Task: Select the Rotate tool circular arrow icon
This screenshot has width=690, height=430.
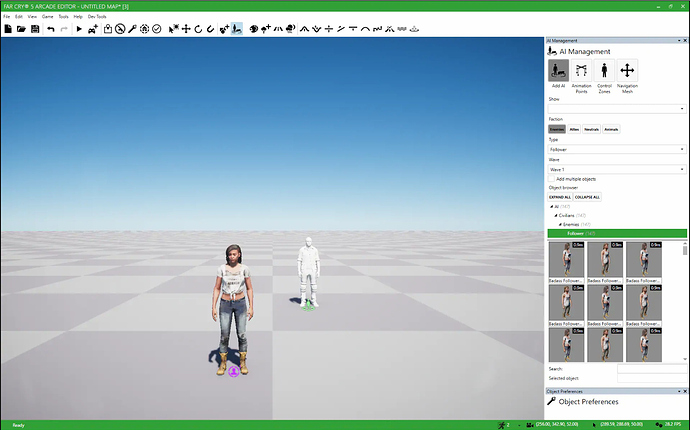Action: pyautogui.click(x=198, y=29)
